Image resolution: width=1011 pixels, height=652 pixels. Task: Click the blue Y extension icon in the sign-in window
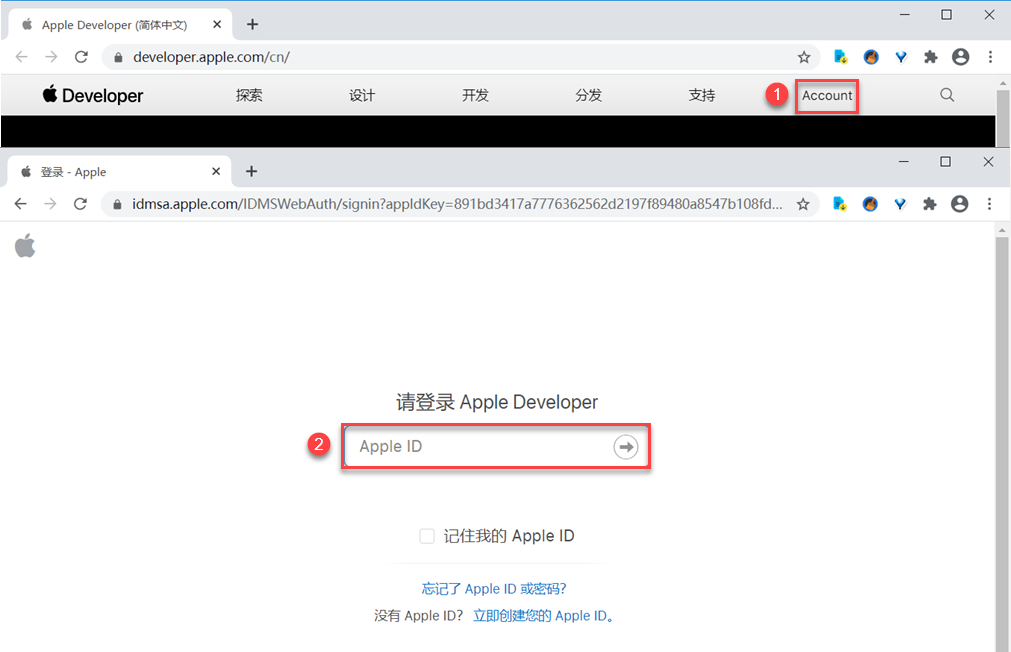[x=900, y=204]
